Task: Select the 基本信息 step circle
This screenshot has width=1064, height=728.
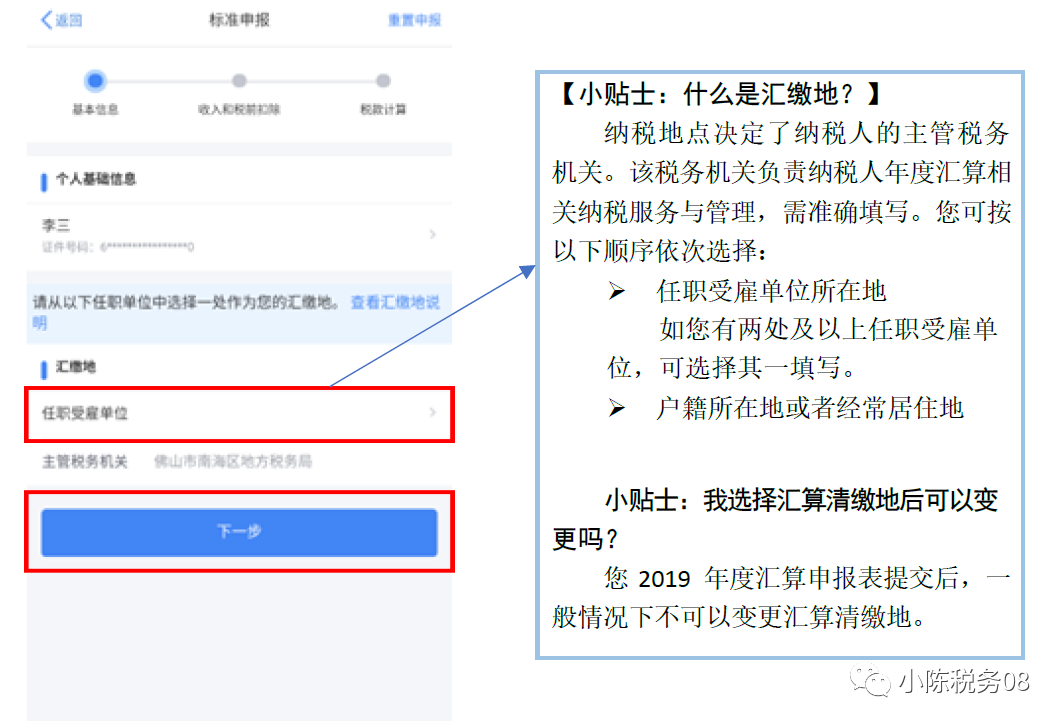Action: tap(95, 81)
